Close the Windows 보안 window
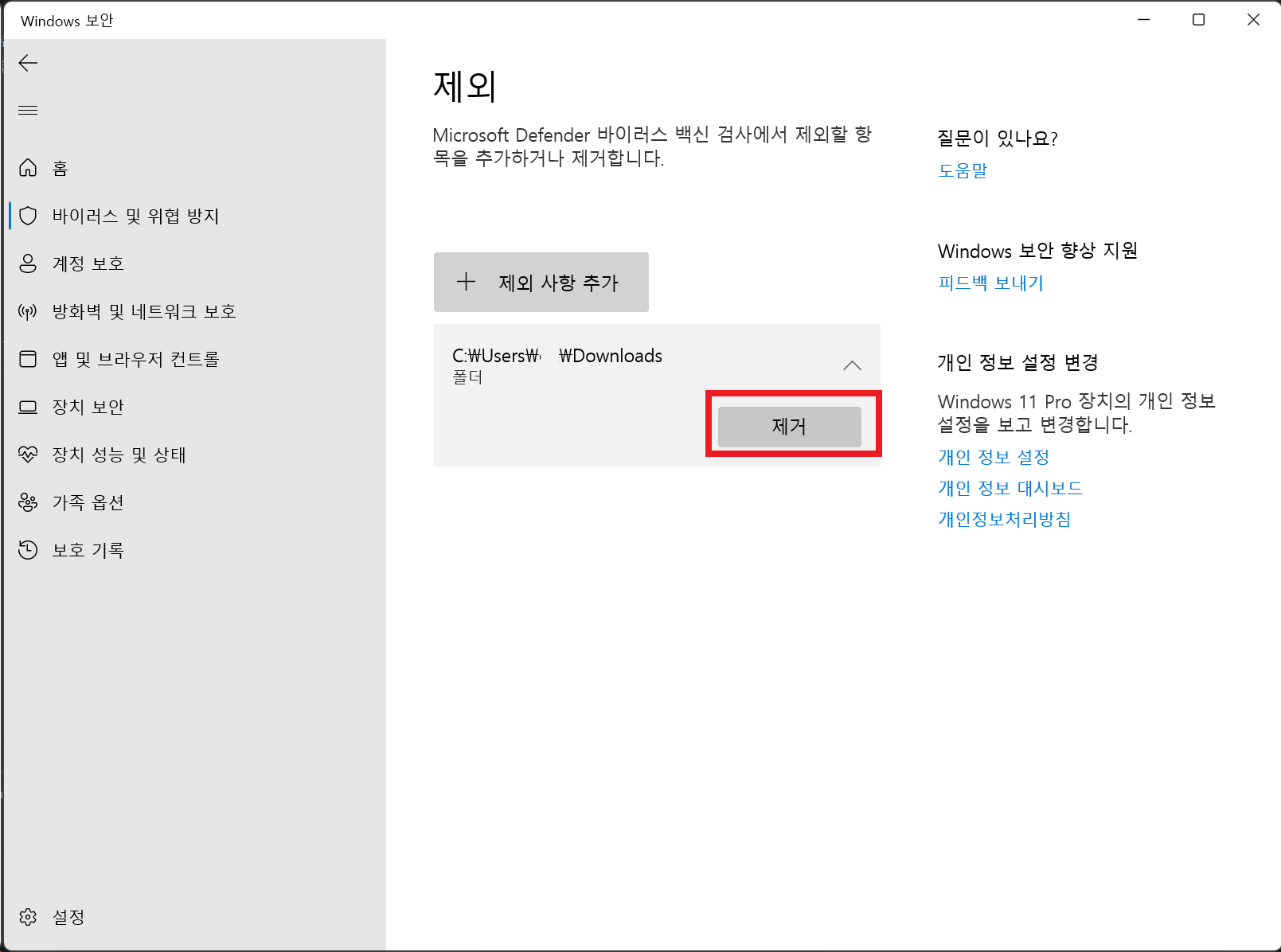Viewport: 1281px width, 952px height. pos(1253,20)
